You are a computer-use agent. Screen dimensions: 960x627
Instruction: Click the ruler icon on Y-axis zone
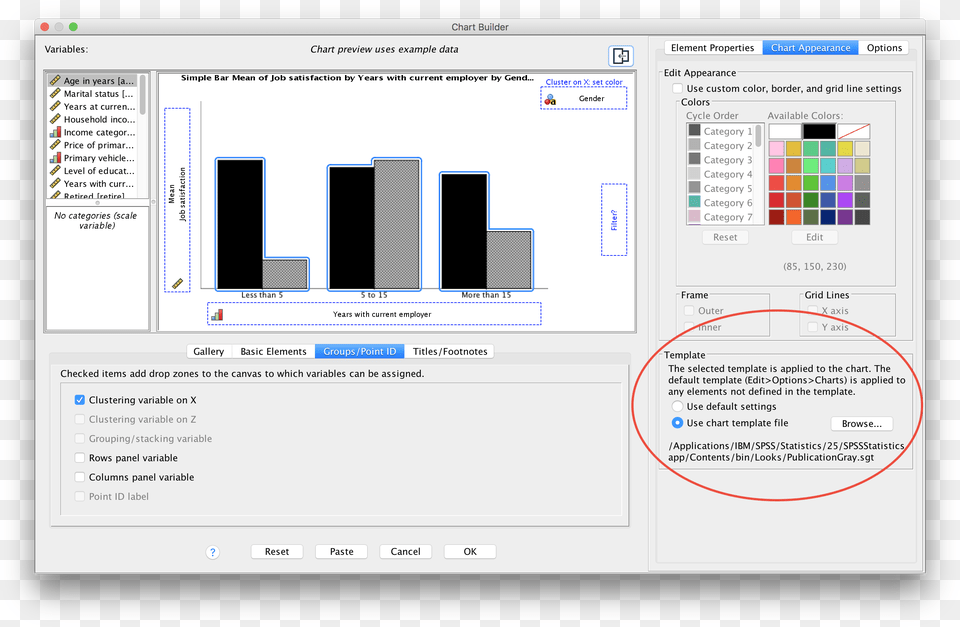click(177, 284)
